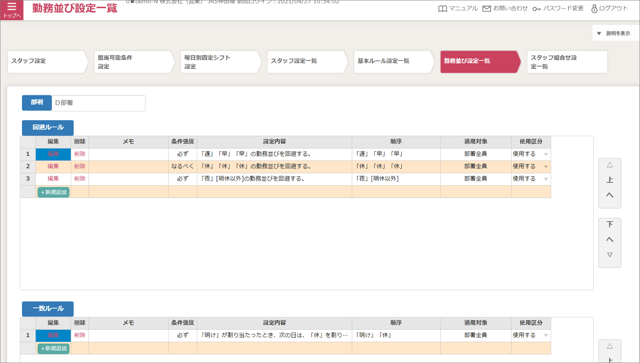This screenshot has height=363, width=640.
Task: Select 順序 cell 「休」「休」「休」
Action: pyautogui.click(x=396, y=166)
